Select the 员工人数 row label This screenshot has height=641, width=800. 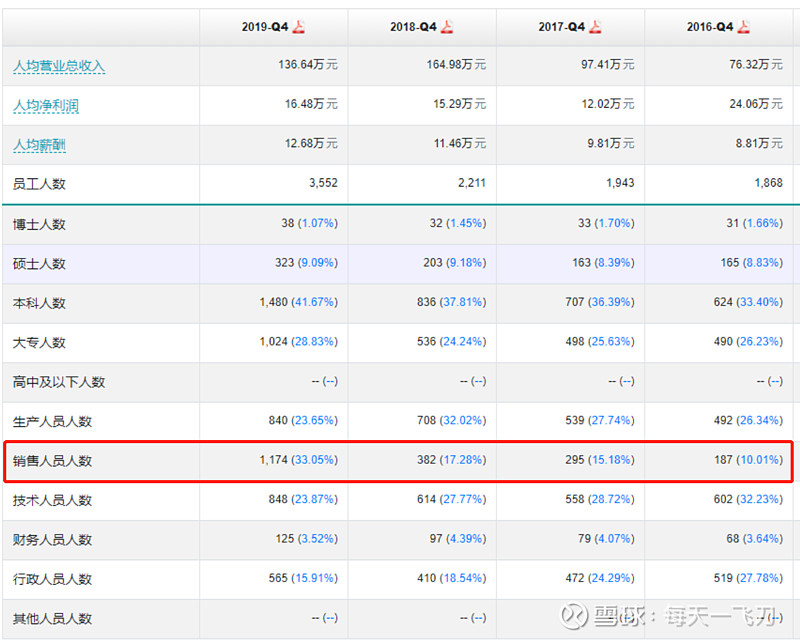(x=39, y=184)
